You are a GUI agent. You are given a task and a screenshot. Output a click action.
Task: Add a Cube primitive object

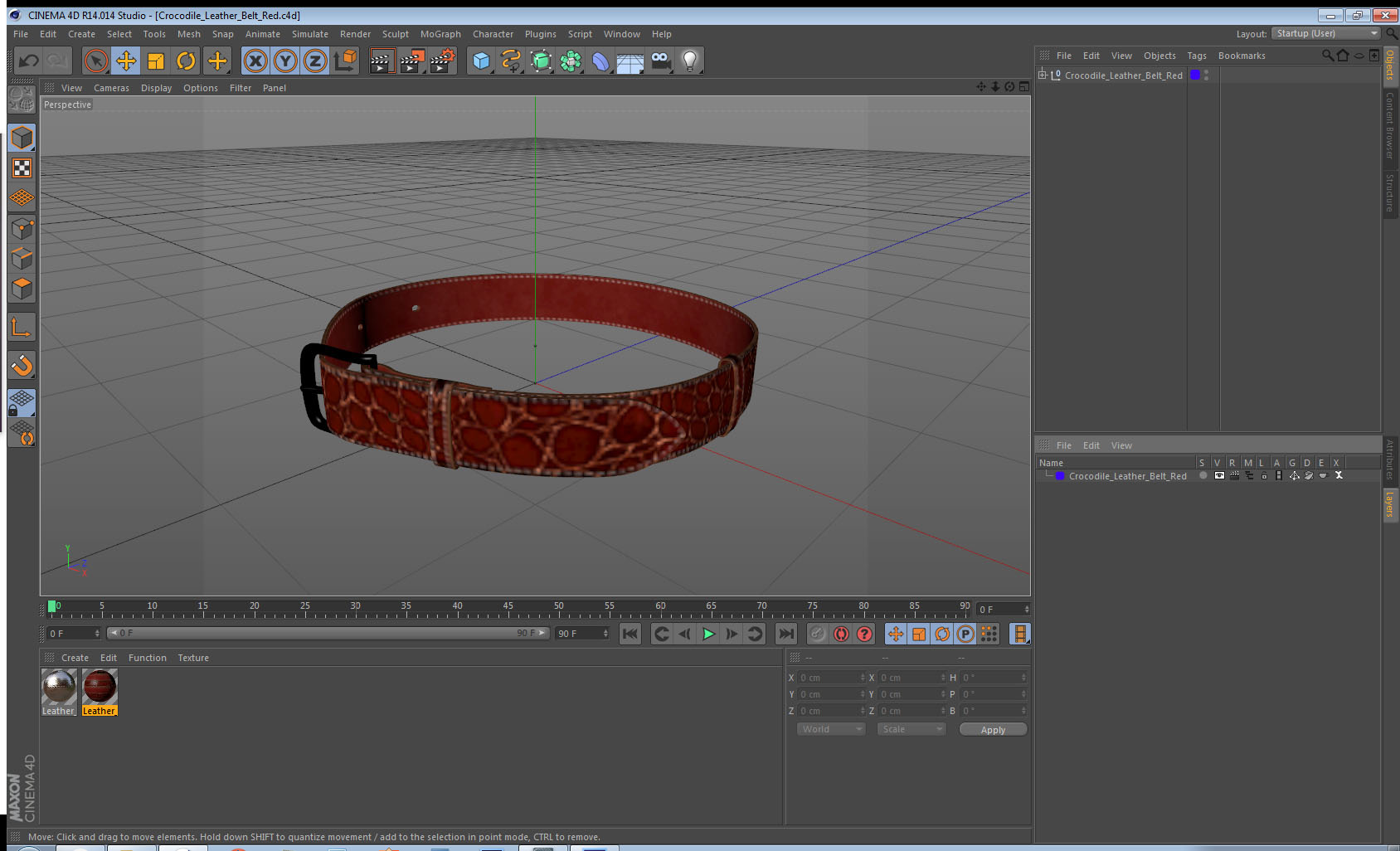pos(481,61)
